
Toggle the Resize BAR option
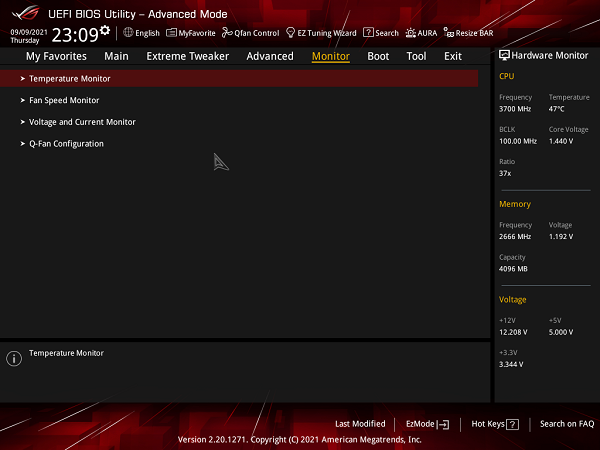tap(468, 33)
